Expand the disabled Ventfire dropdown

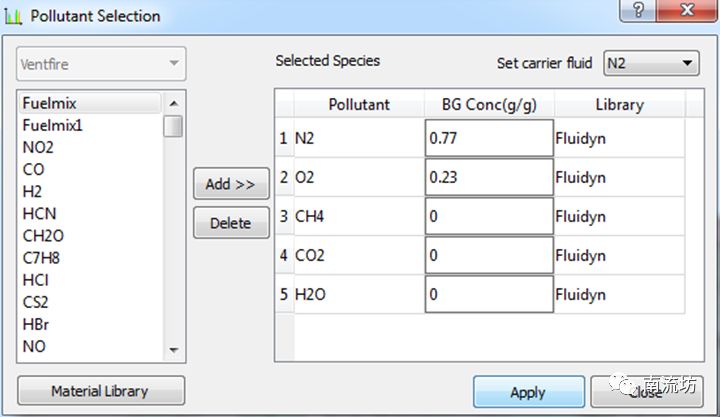(x=101, y=64)
